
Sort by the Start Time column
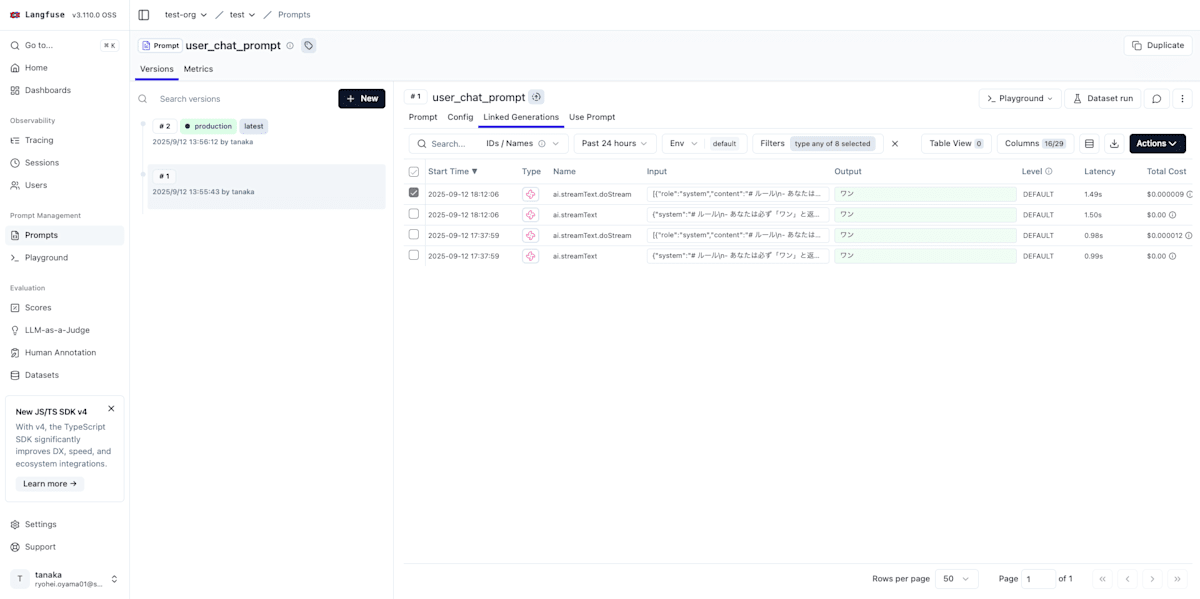click(x=453, y=171)
